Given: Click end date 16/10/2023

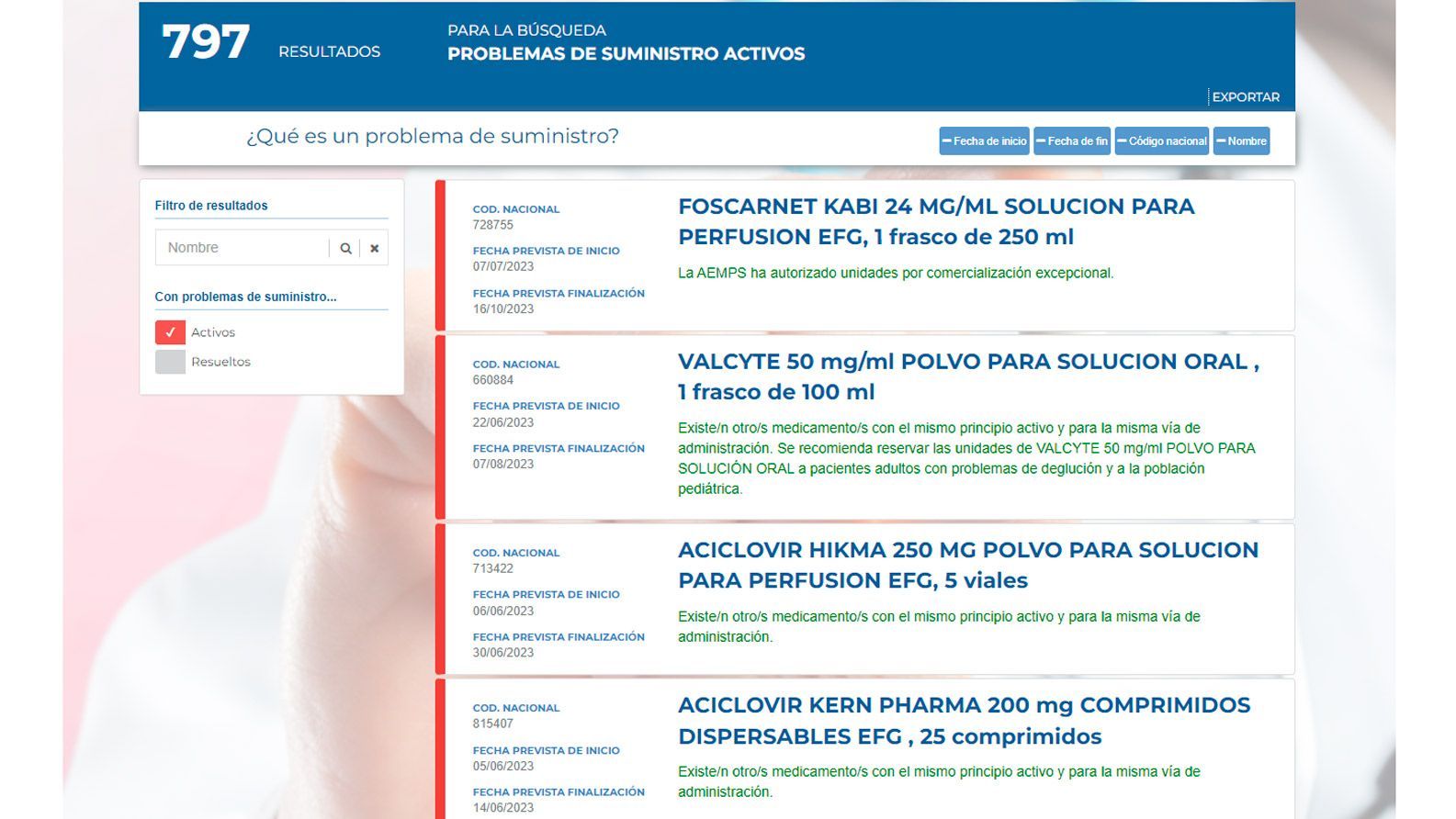Looking at the screenshot, I should coord(503,309).
